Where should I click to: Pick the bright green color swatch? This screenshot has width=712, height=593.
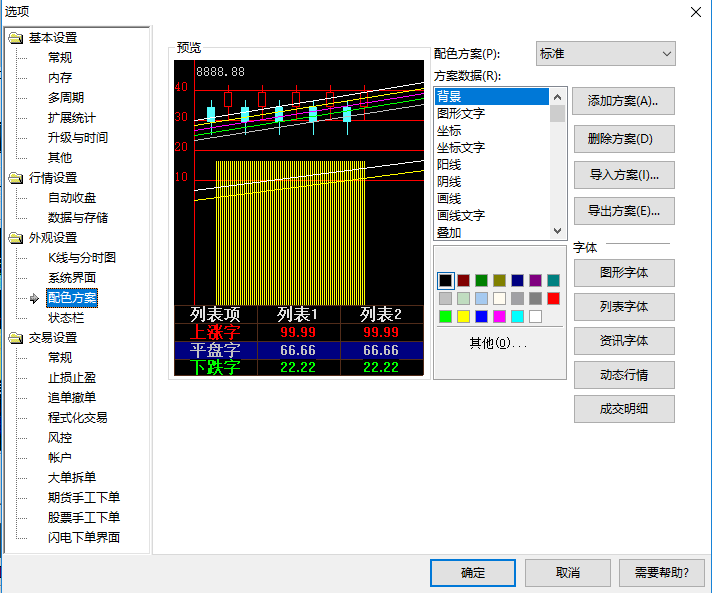coord(445,316)
